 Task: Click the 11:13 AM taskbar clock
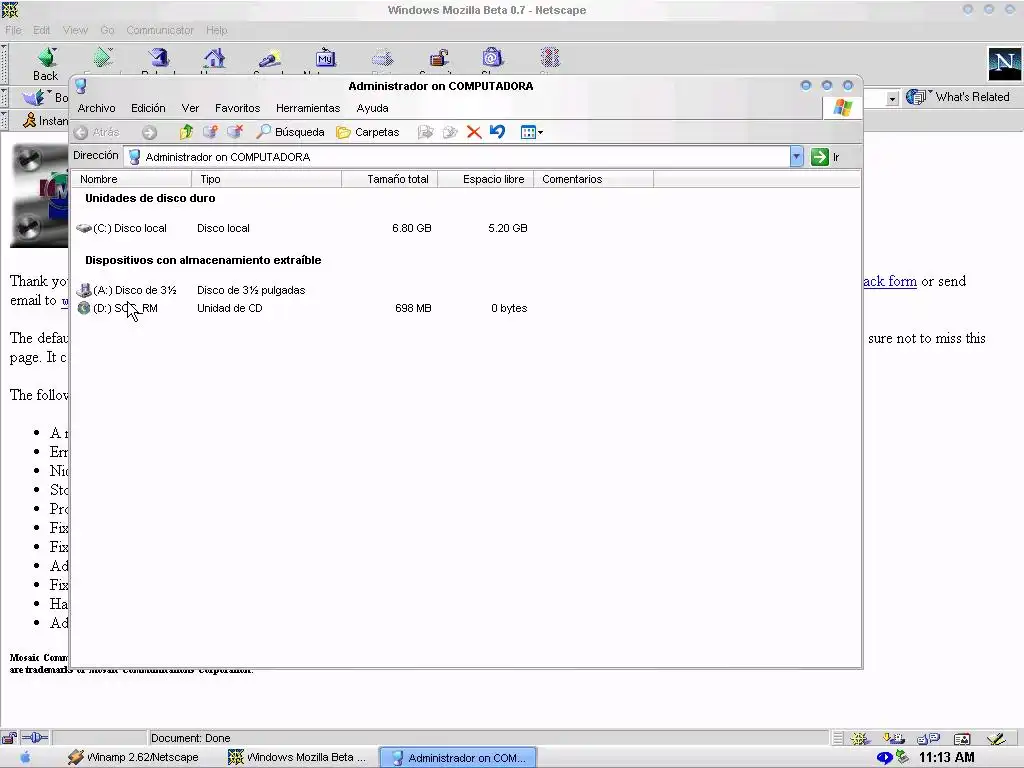946,758
